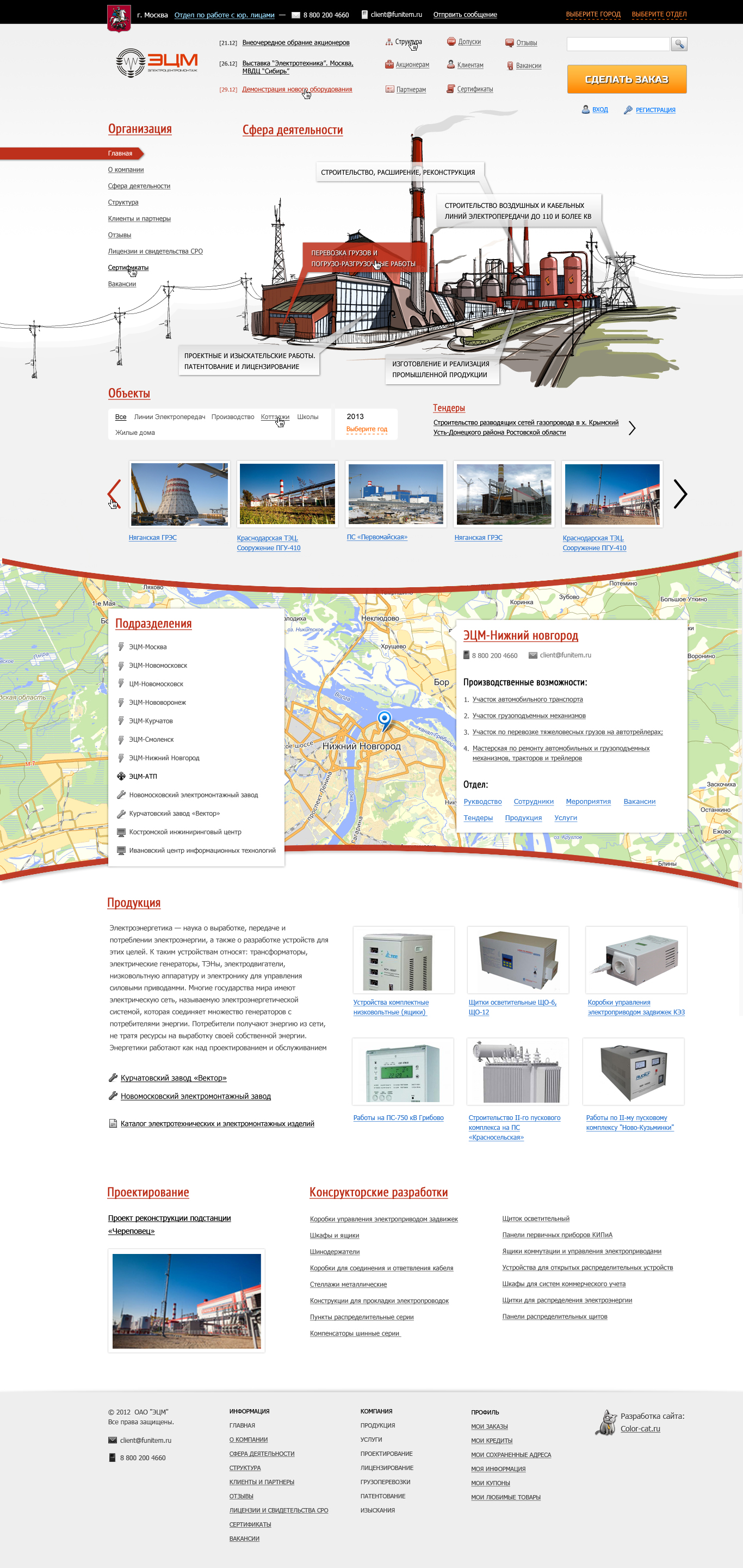This screenshot has height=1568, width=743.
Task: Click the map location pin on Нижний Новгород
Action: coord(385,721)
